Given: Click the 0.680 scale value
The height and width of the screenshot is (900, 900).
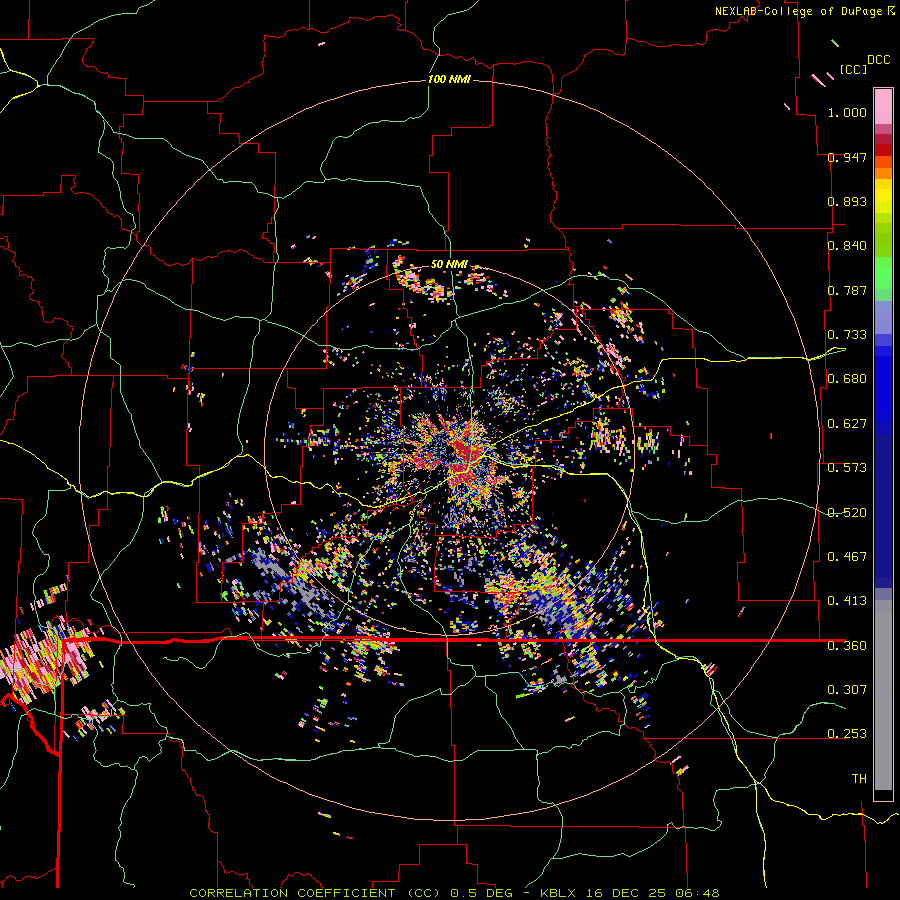Looking at the screenshot, I should [847, 379].
